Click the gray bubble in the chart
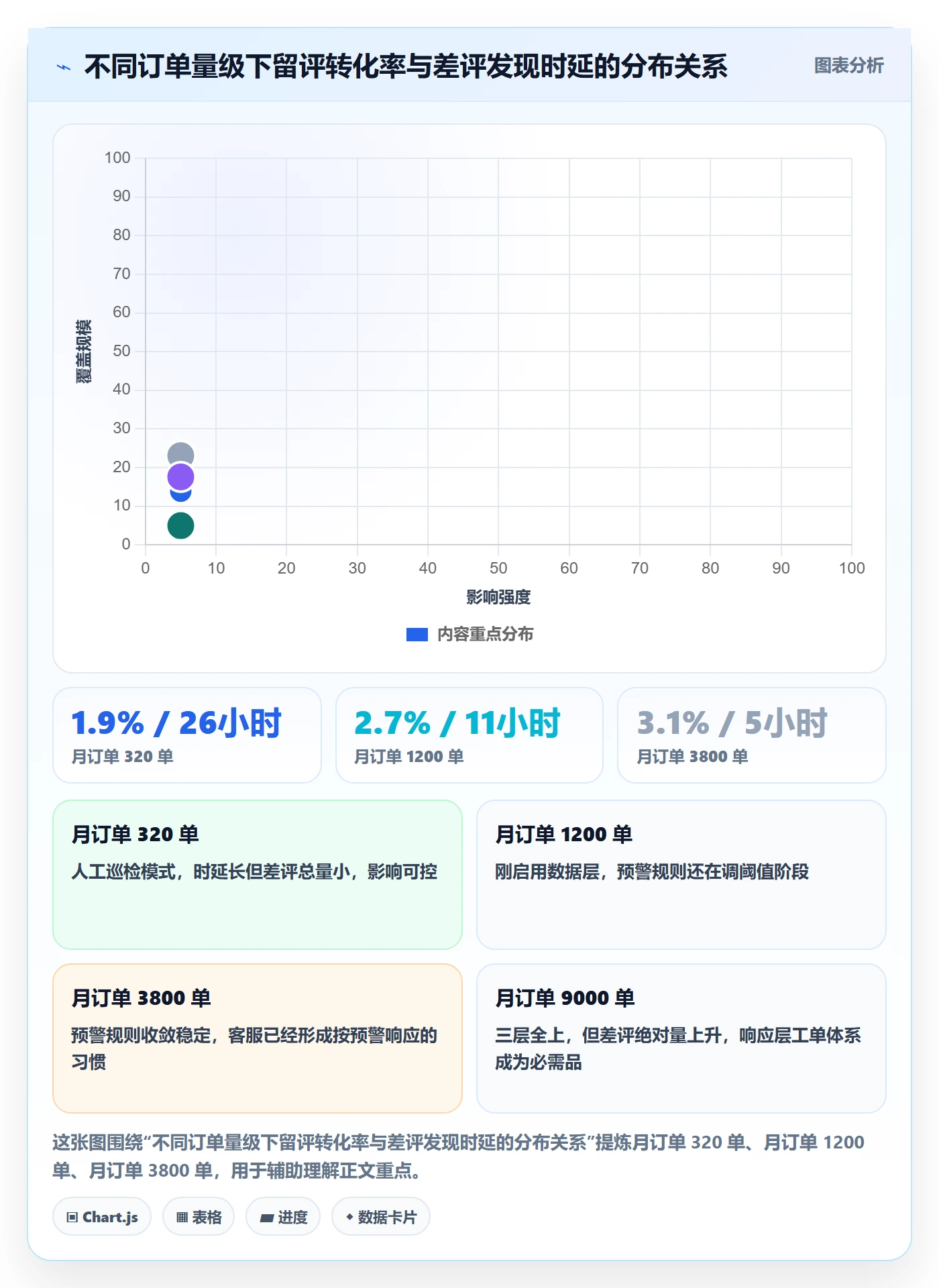Screen dimensions: 939x1288 (180, 454)
